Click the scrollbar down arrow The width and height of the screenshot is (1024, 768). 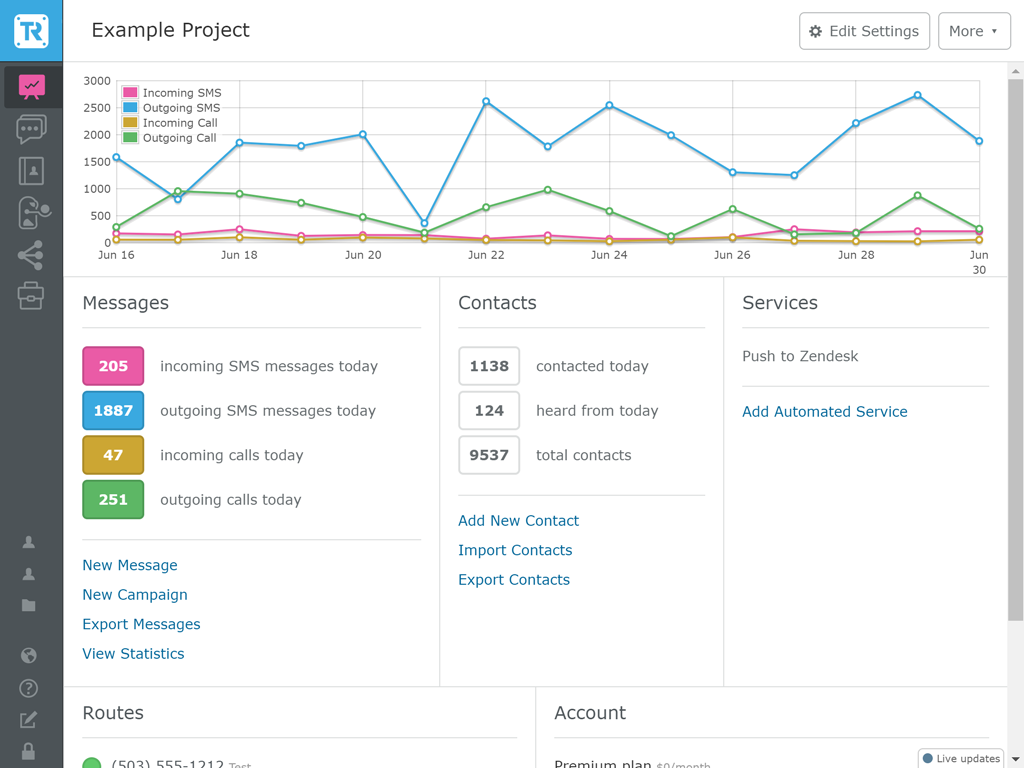(x=1016, y=759)
